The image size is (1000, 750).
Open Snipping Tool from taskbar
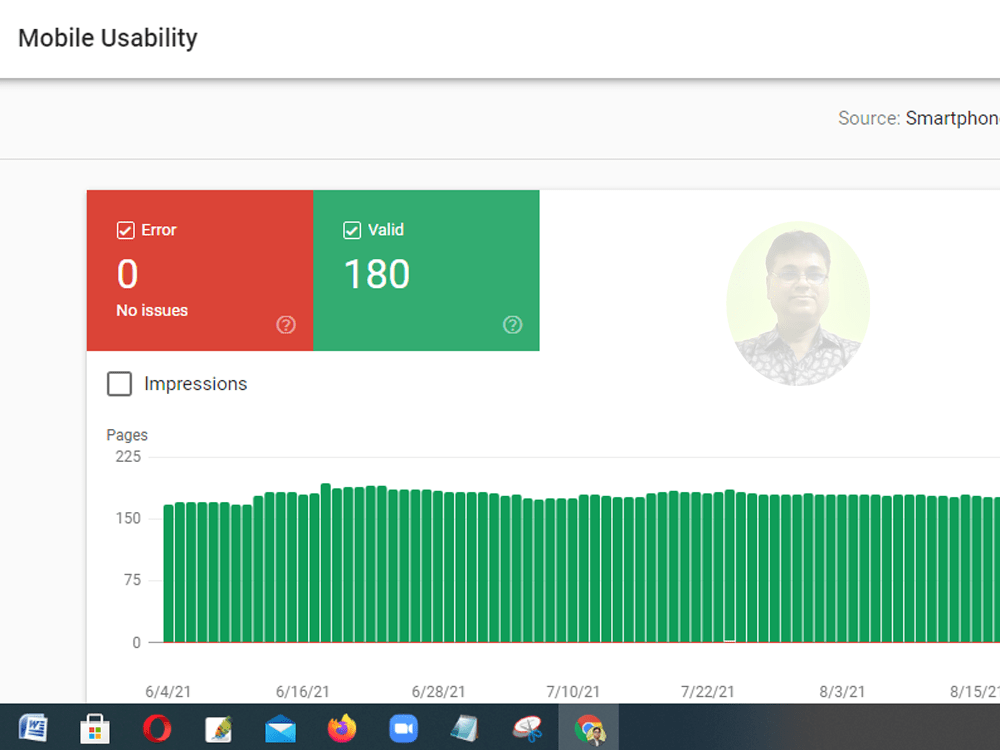(x=527, y=728)
